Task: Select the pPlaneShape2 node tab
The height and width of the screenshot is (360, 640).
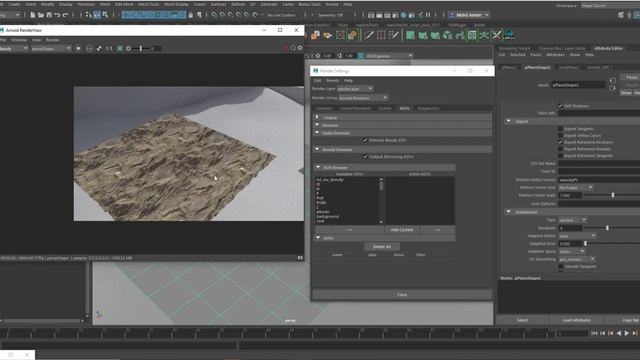Action: click(x=538, y=67)
